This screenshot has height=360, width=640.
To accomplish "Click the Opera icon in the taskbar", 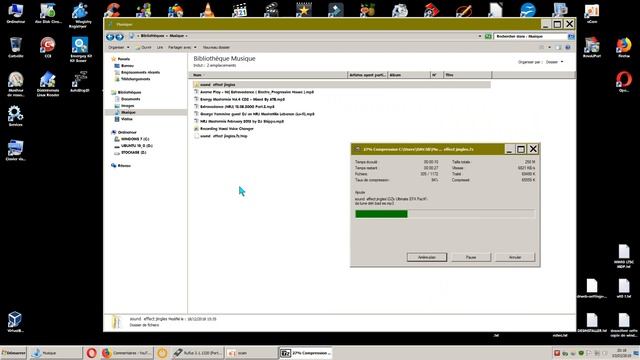I will [x=91, y=353].
